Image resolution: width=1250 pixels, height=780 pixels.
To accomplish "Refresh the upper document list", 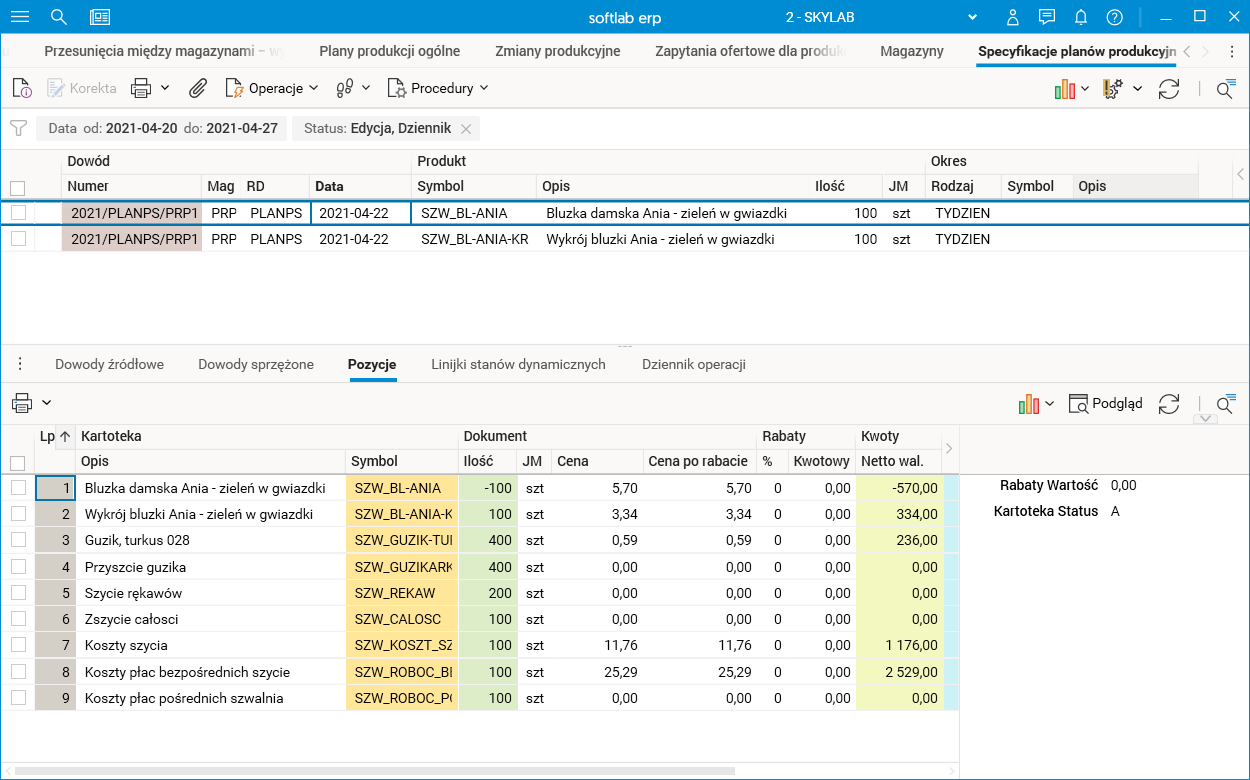I will click(1168, 89).
